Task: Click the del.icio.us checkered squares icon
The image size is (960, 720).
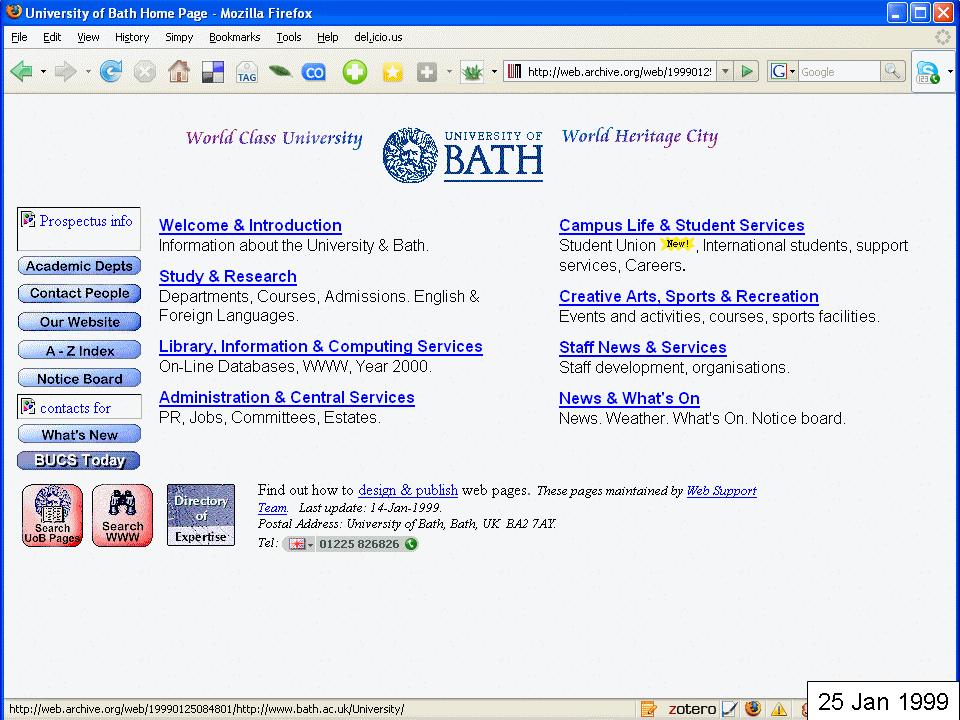Action: [212, 72]
